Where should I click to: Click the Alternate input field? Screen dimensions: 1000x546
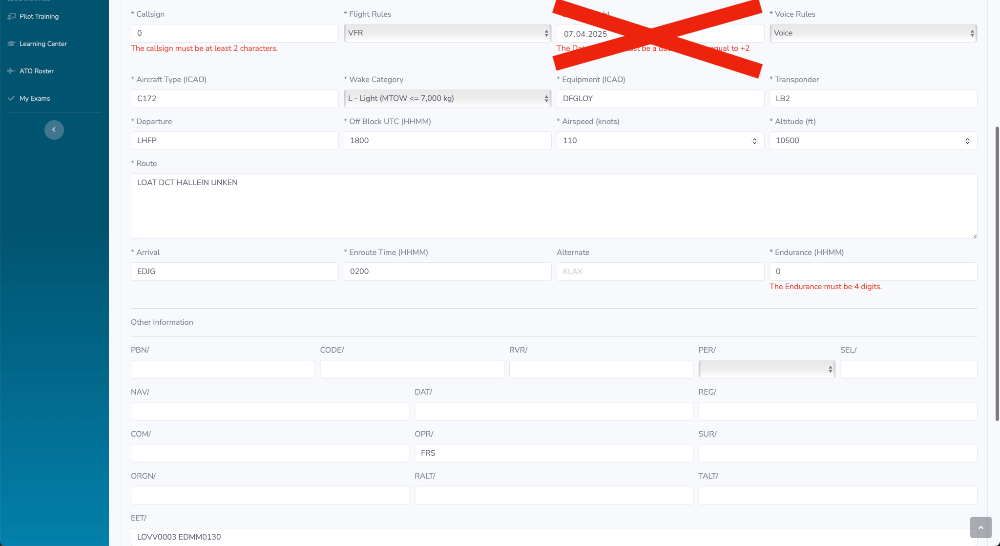(660, 271)
